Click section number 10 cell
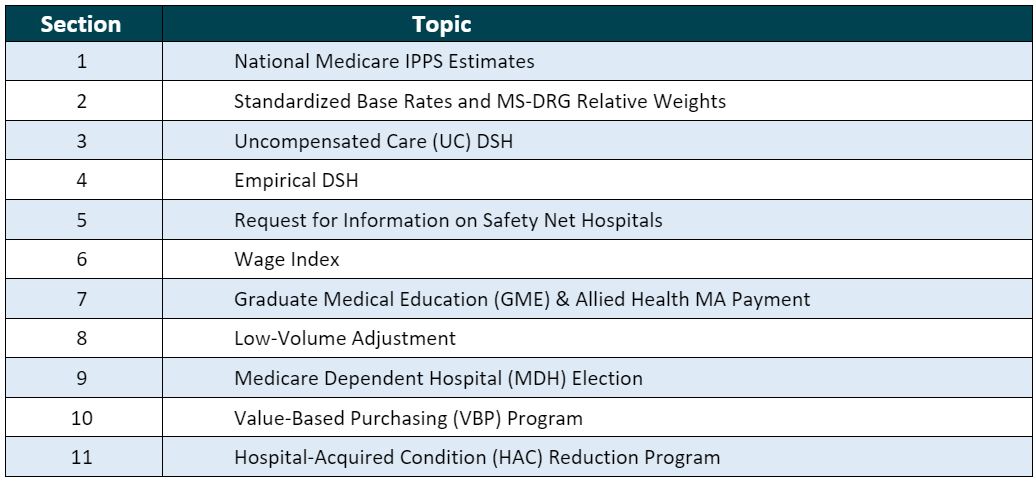Screen dimensions: 1036x482 [x=81, y=418]
